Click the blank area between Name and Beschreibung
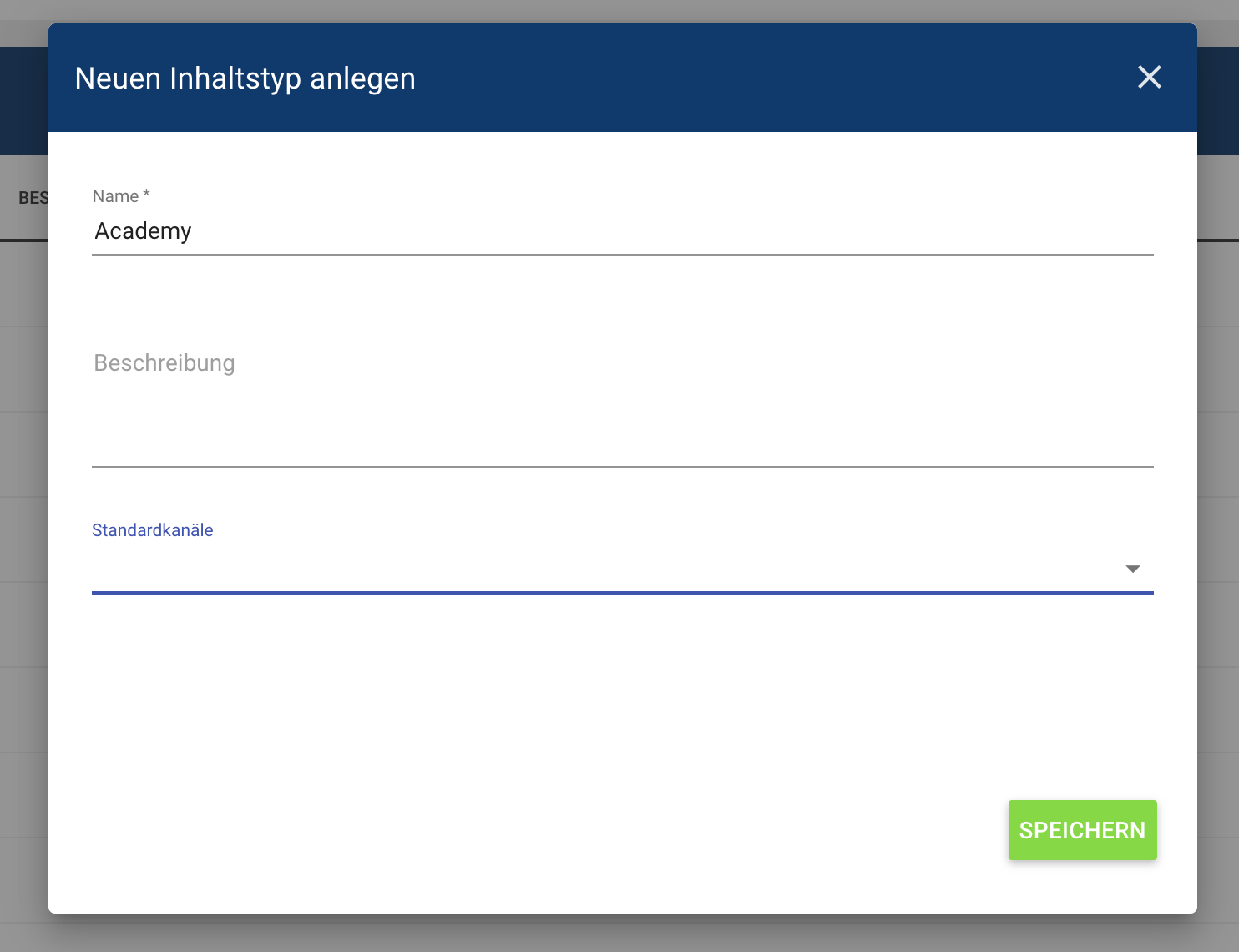 622,296
